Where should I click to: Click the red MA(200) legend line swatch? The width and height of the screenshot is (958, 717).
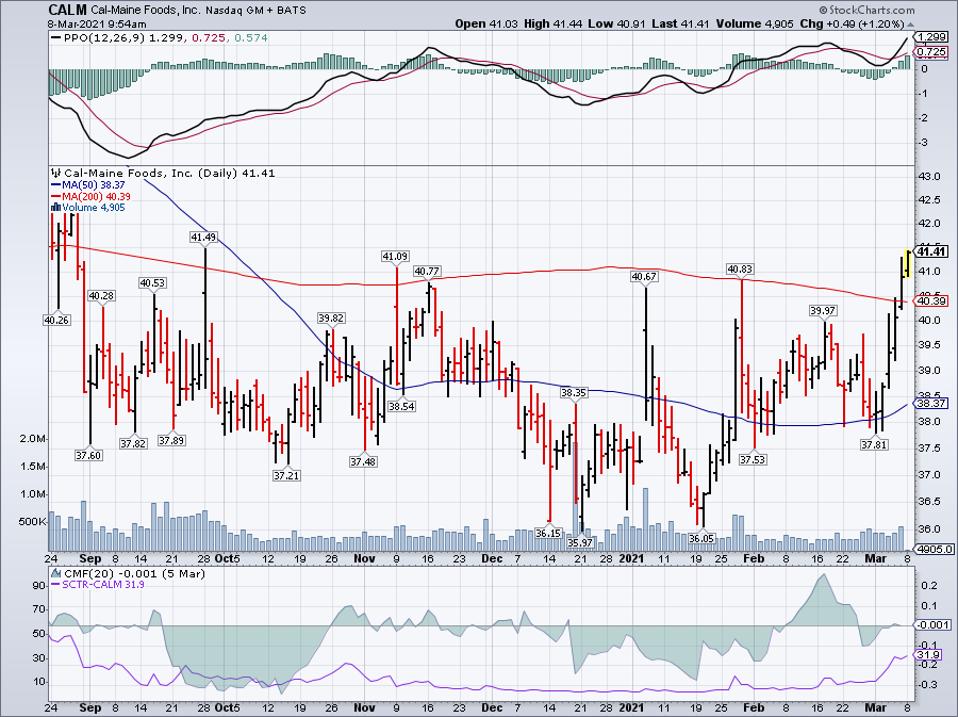[56, 197]
